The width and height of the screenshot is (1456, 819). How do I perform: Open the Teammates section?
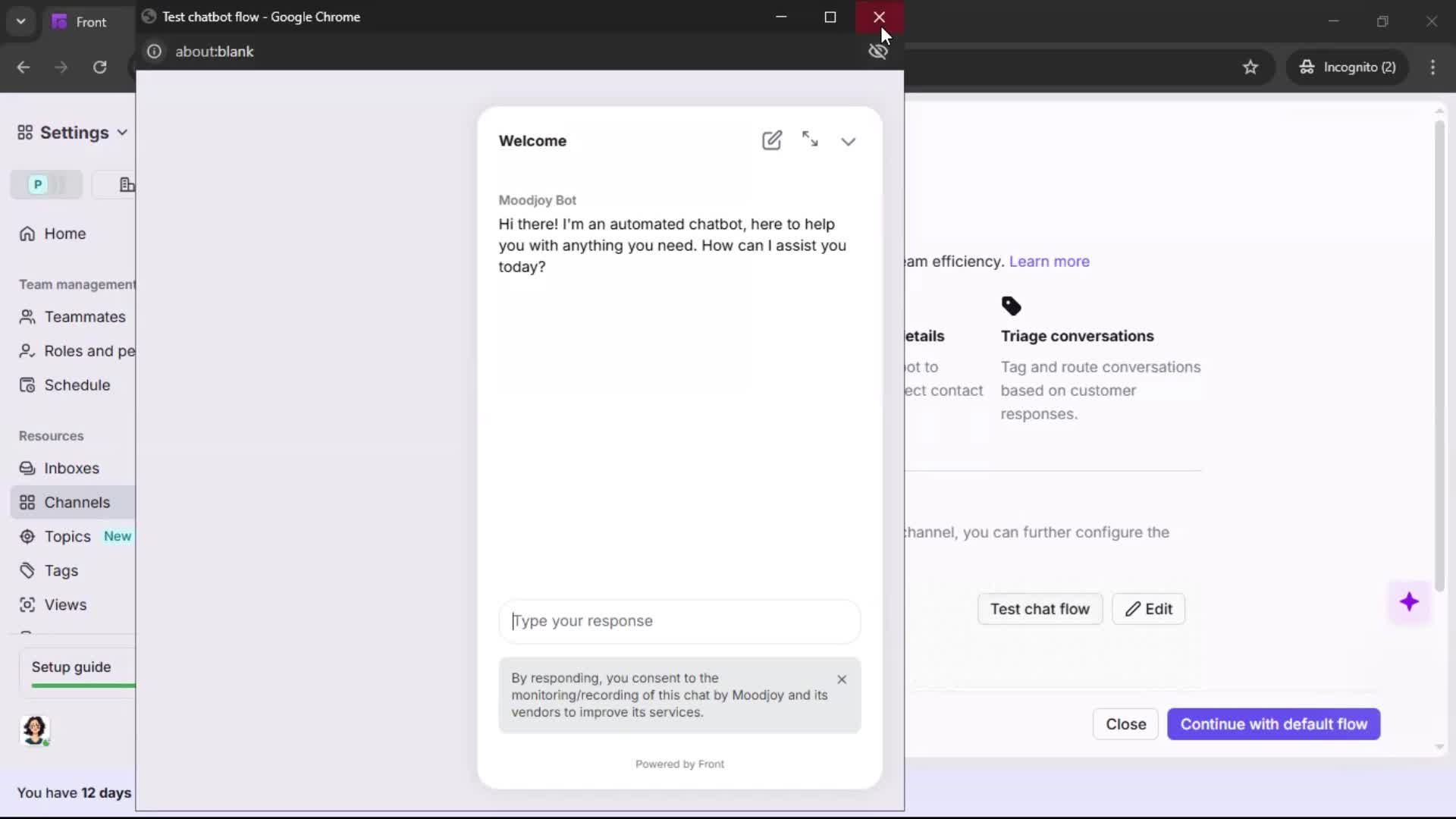pyautogui.click(x=84, y=316)
